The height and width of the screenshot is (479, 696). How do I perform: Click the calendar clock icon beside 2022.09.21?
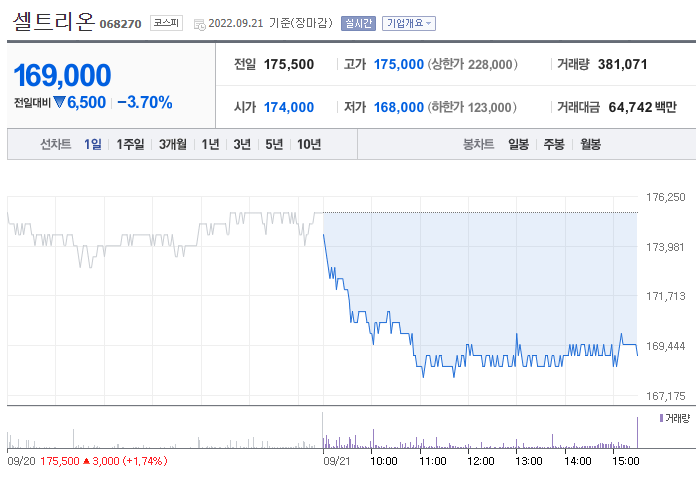(x=200, y=24)
